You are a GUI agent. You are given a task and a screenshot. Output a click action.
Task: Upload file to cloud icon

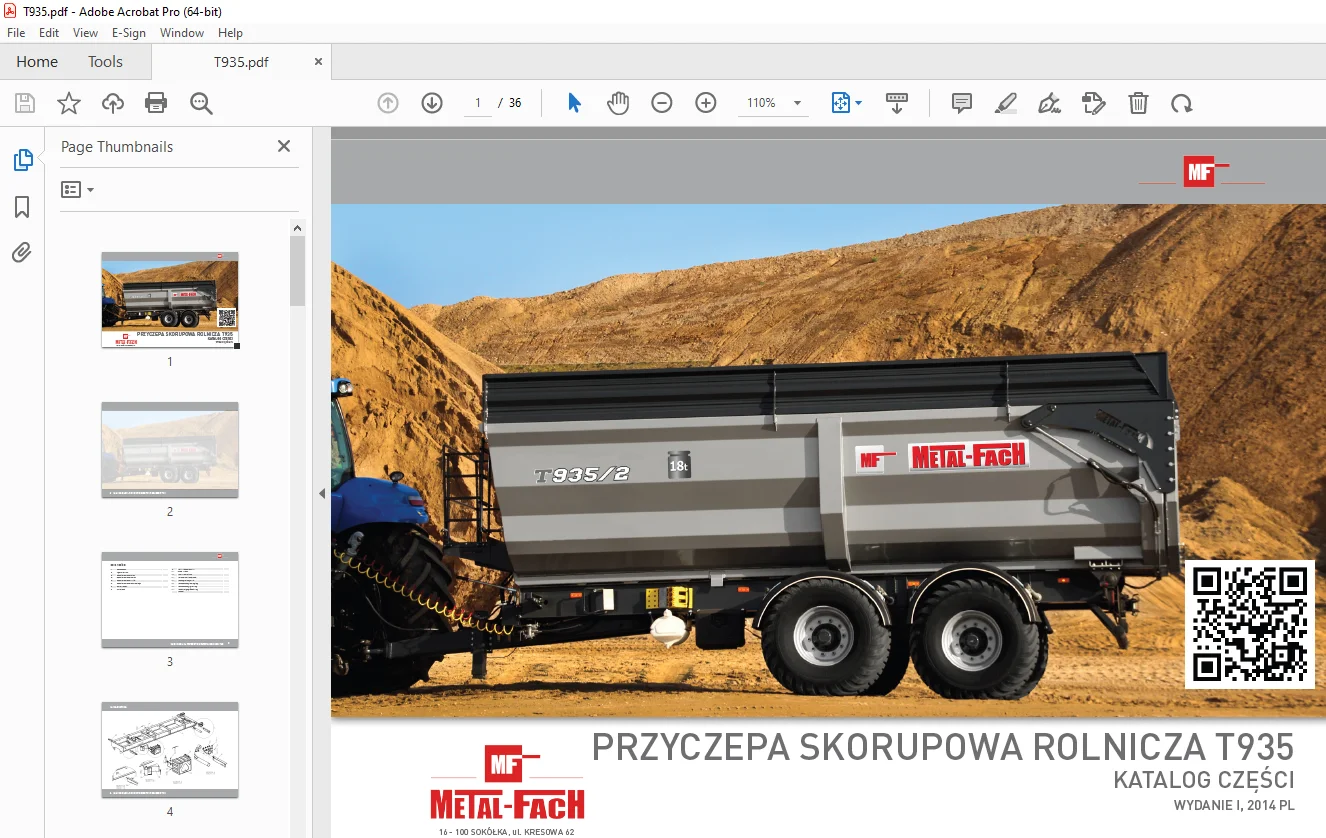(113, 103)
